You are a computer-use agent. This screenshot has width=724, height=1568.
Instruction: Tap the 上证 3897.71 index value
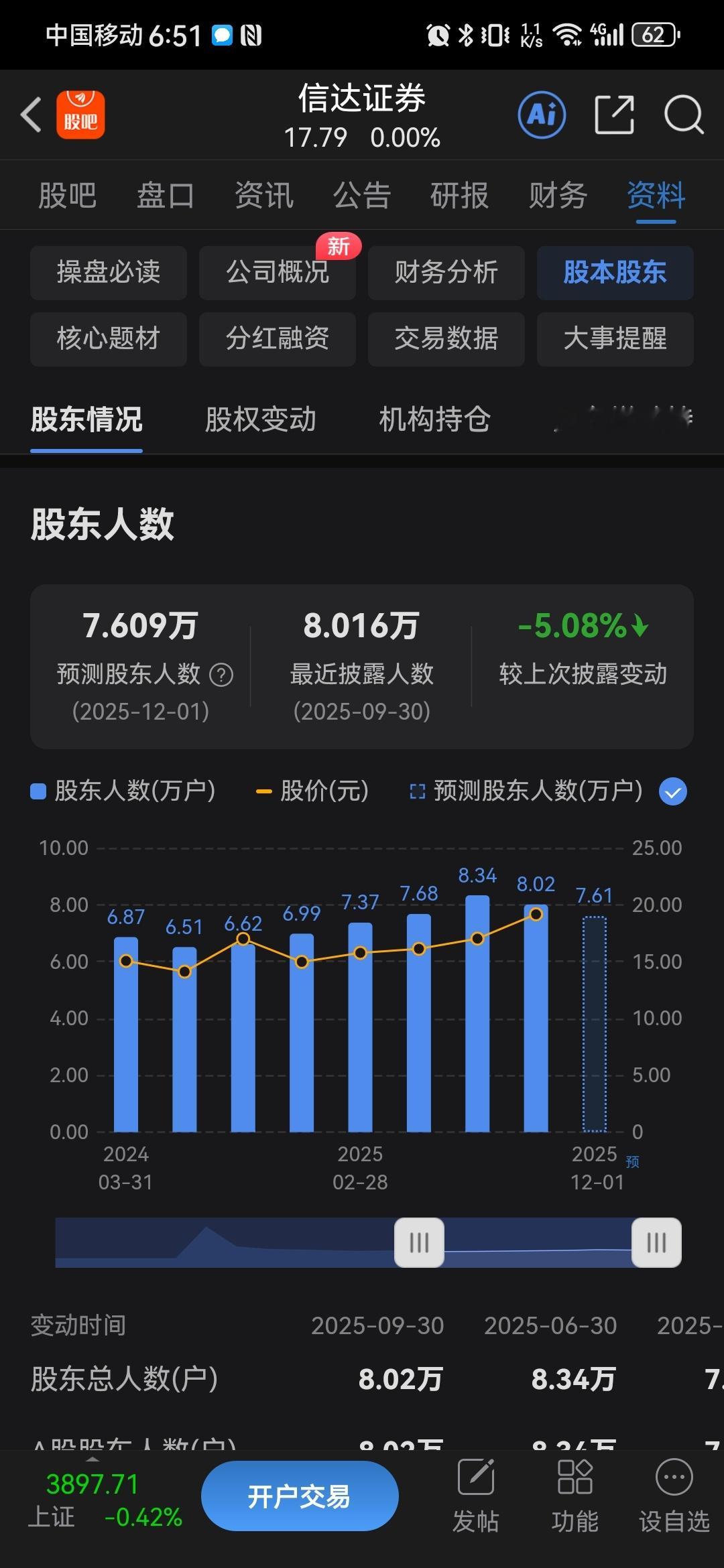tap(93, 1484)
